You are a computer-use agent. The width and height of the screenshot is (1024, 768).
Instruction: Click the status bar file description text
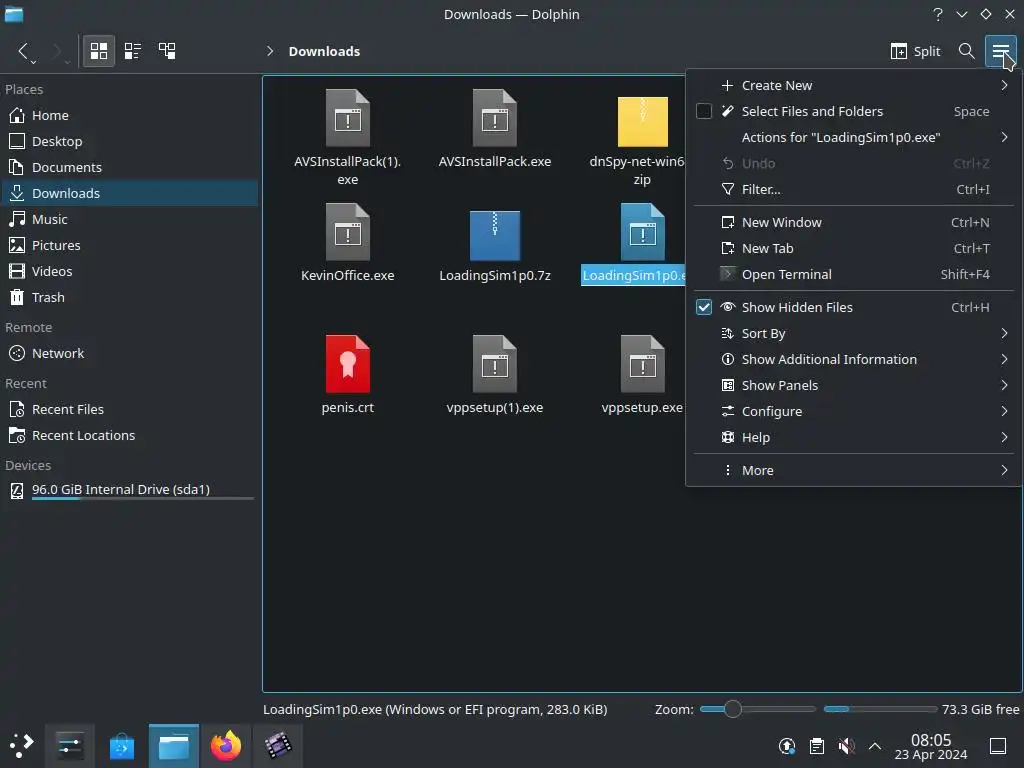435,710
